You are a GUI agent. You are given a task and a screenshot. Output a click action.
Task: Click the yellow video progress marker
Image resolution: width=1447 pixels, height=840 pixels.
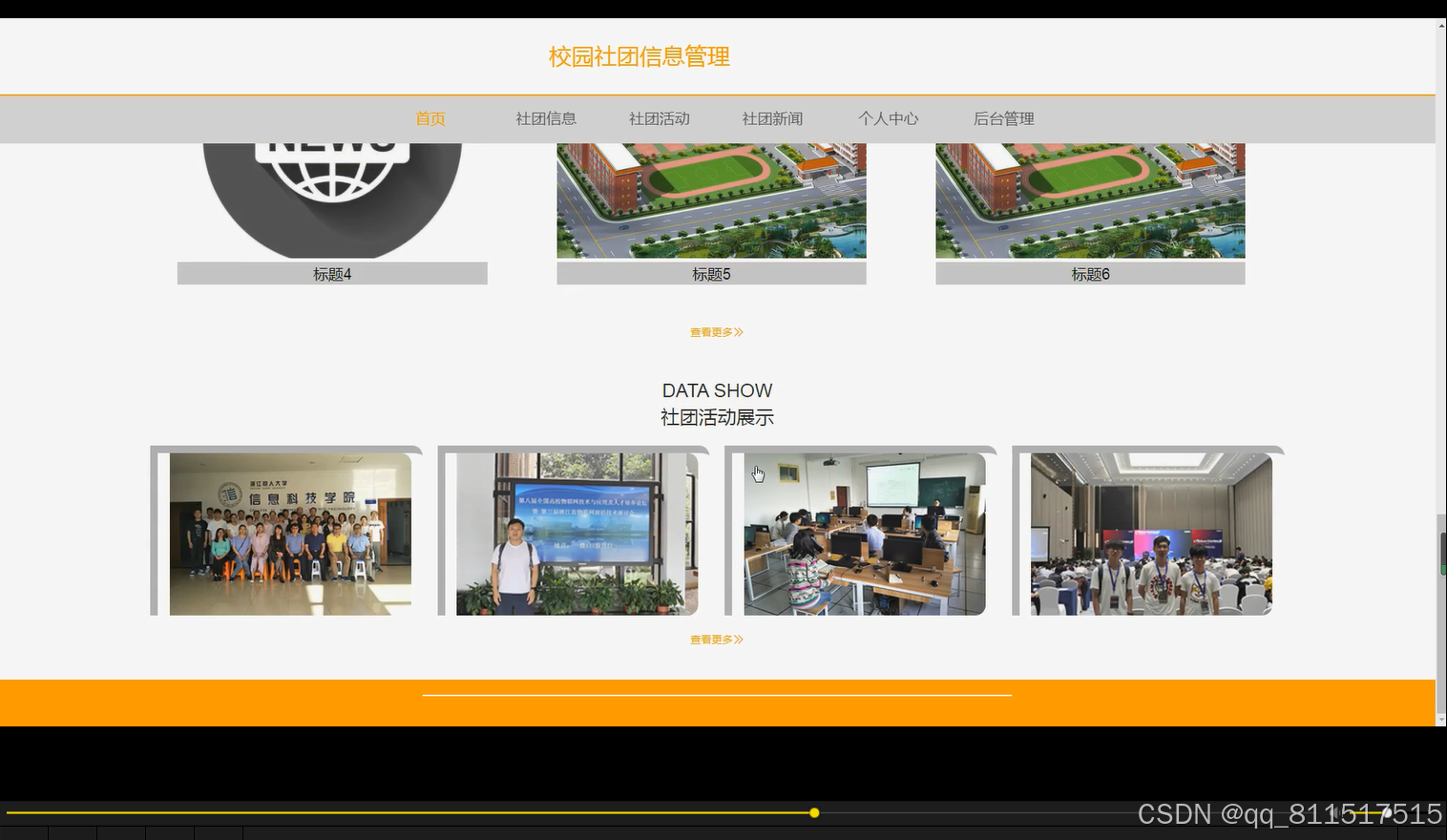point(814,812)
